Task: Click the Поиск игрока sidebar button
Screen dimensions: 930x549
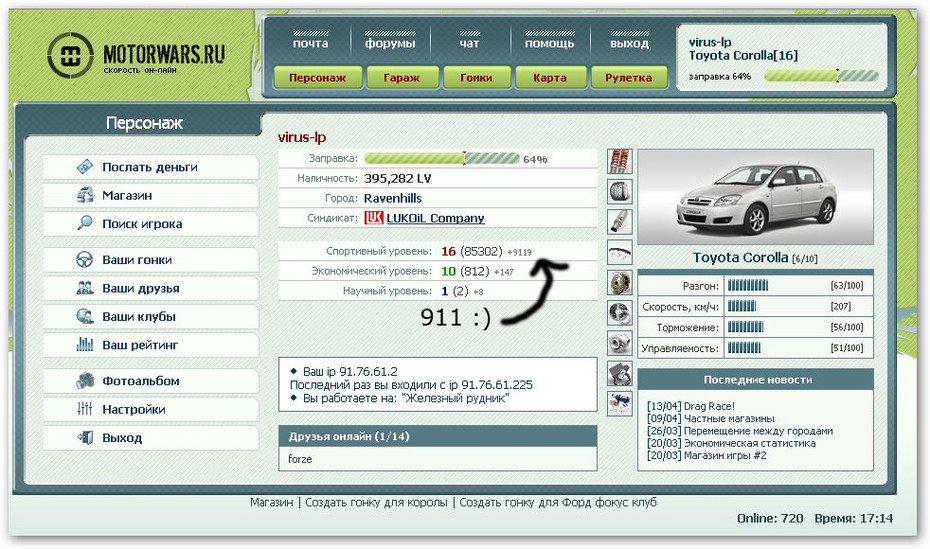Action: point(151,224)
